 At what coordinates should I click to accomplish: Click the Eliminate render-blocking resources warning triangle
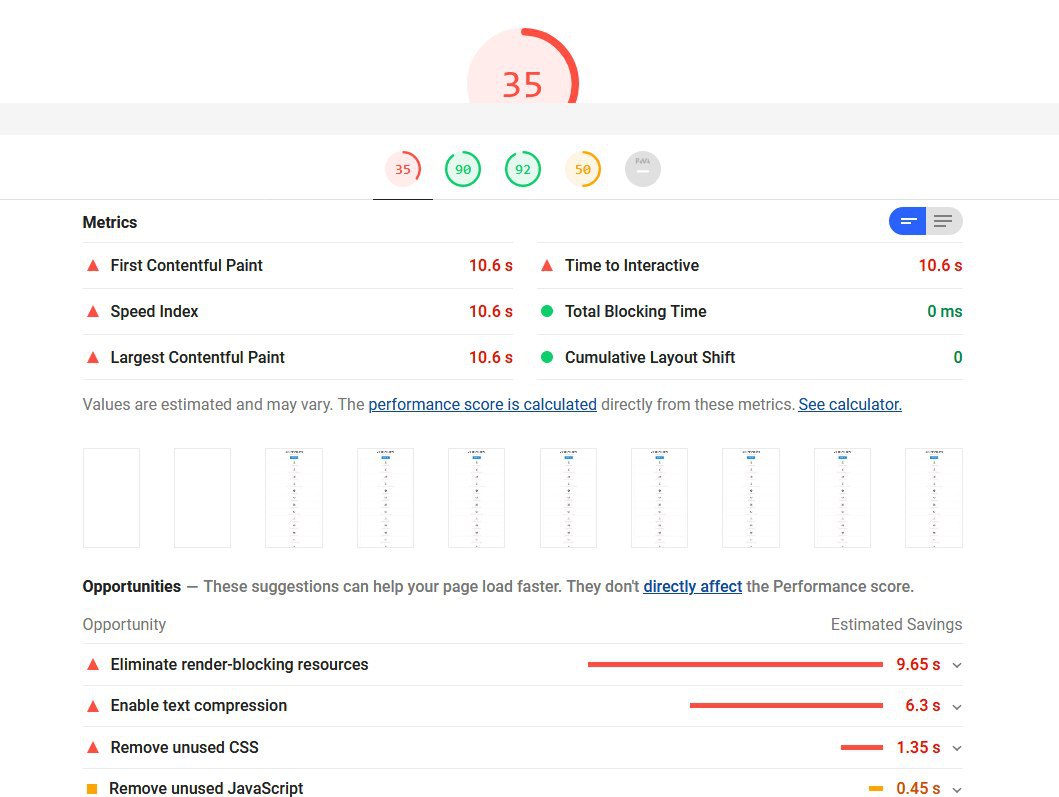(x=93, y=665)
